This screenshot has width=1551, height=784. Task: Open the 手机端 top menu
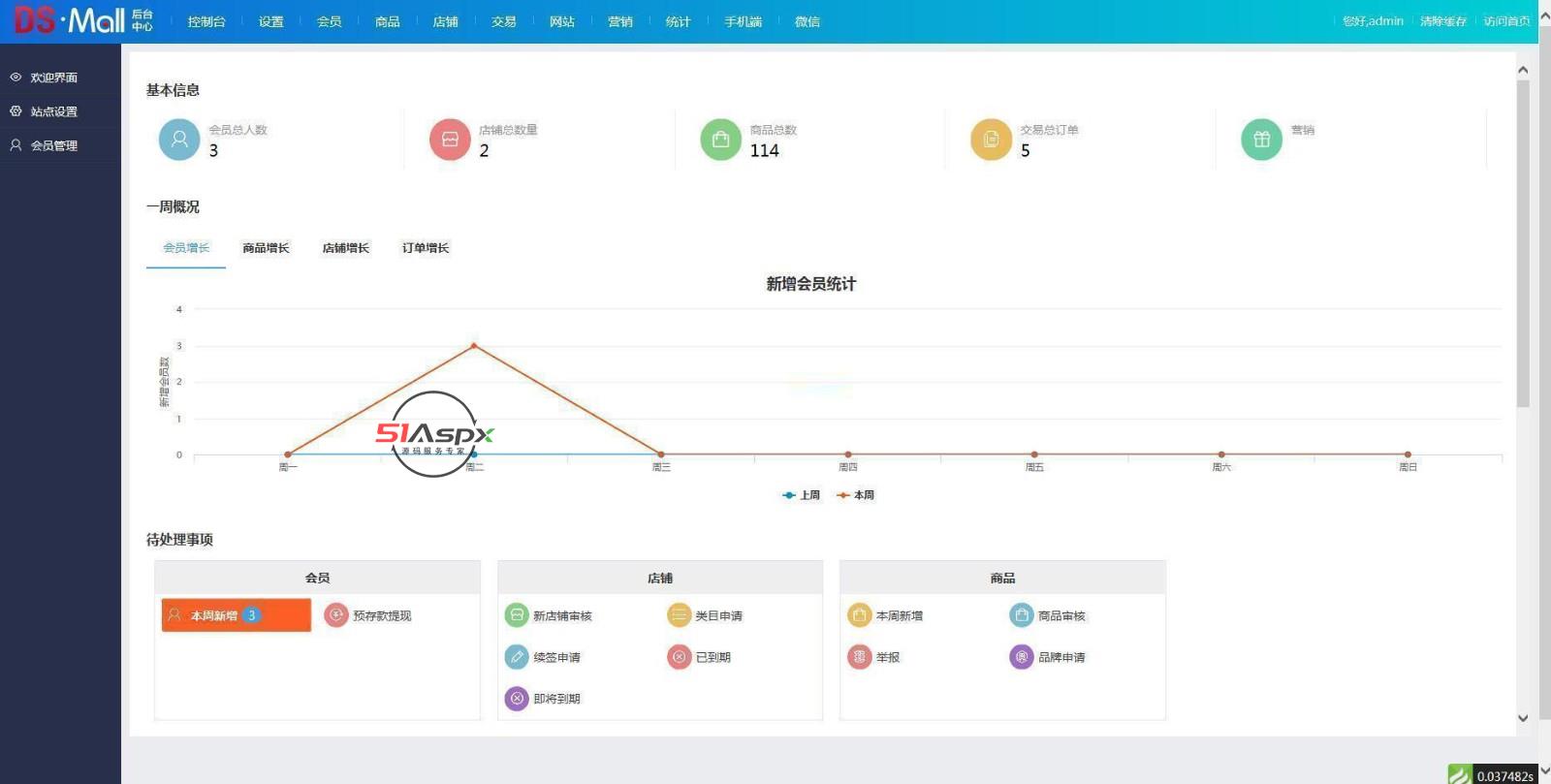[x=744, y=21]
